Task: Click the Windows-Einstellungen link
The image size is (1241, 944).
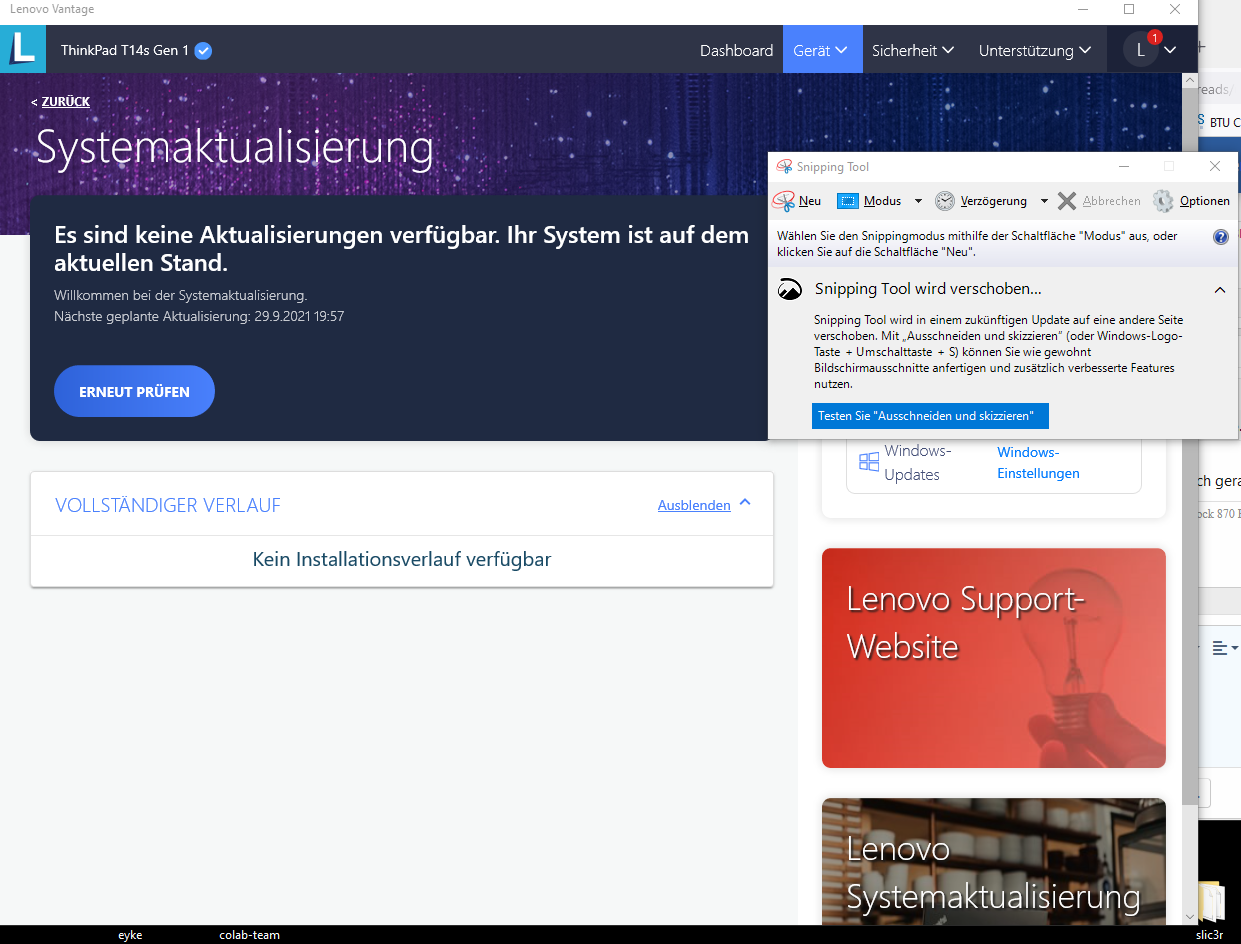Action: click(1038, 463)
